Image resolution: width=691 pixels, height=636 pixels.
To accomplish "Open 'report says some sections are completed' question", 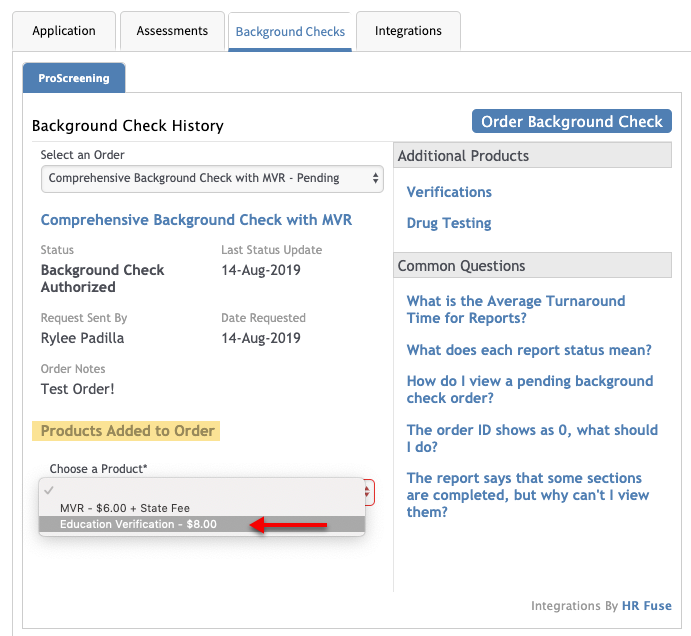I will (x=528, y=495).
